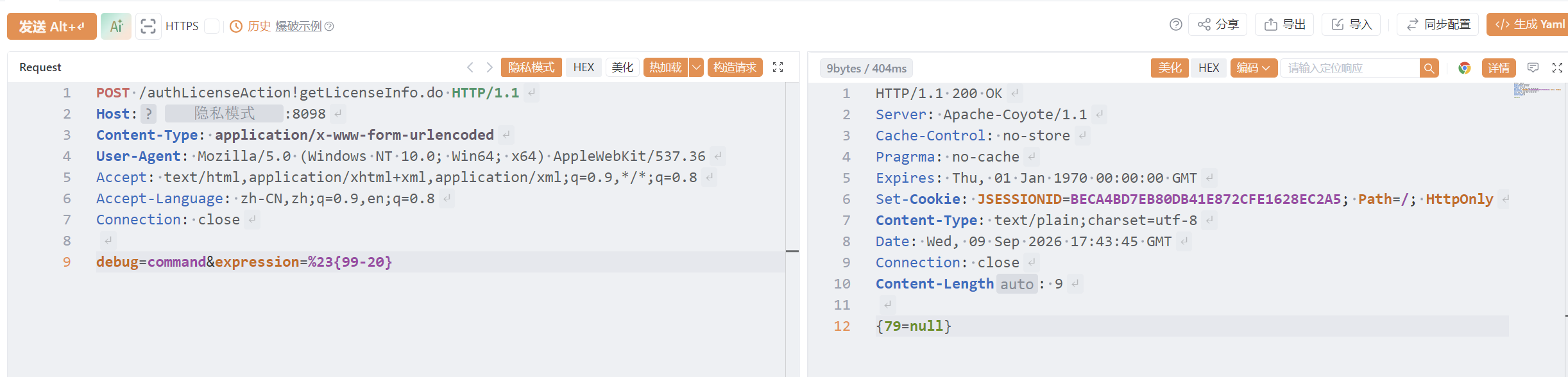Toggle 隐私模式 privacy mode in Request
This screenshot has width=1568, height=377.
coord(531,67)
